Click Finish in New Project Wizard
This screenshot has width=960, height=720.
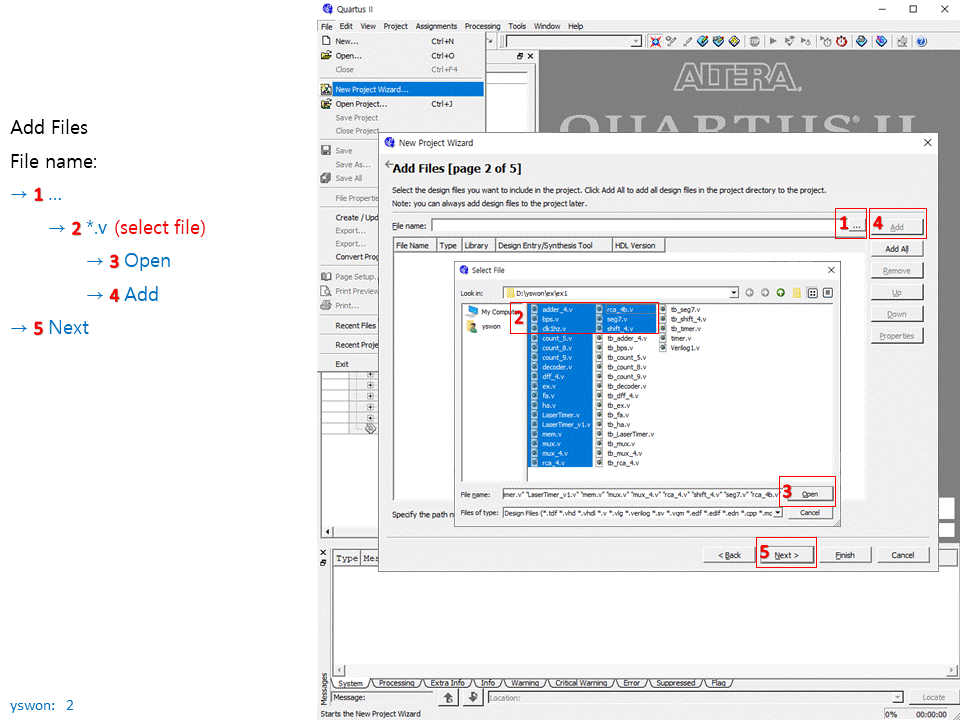(845, 555)
